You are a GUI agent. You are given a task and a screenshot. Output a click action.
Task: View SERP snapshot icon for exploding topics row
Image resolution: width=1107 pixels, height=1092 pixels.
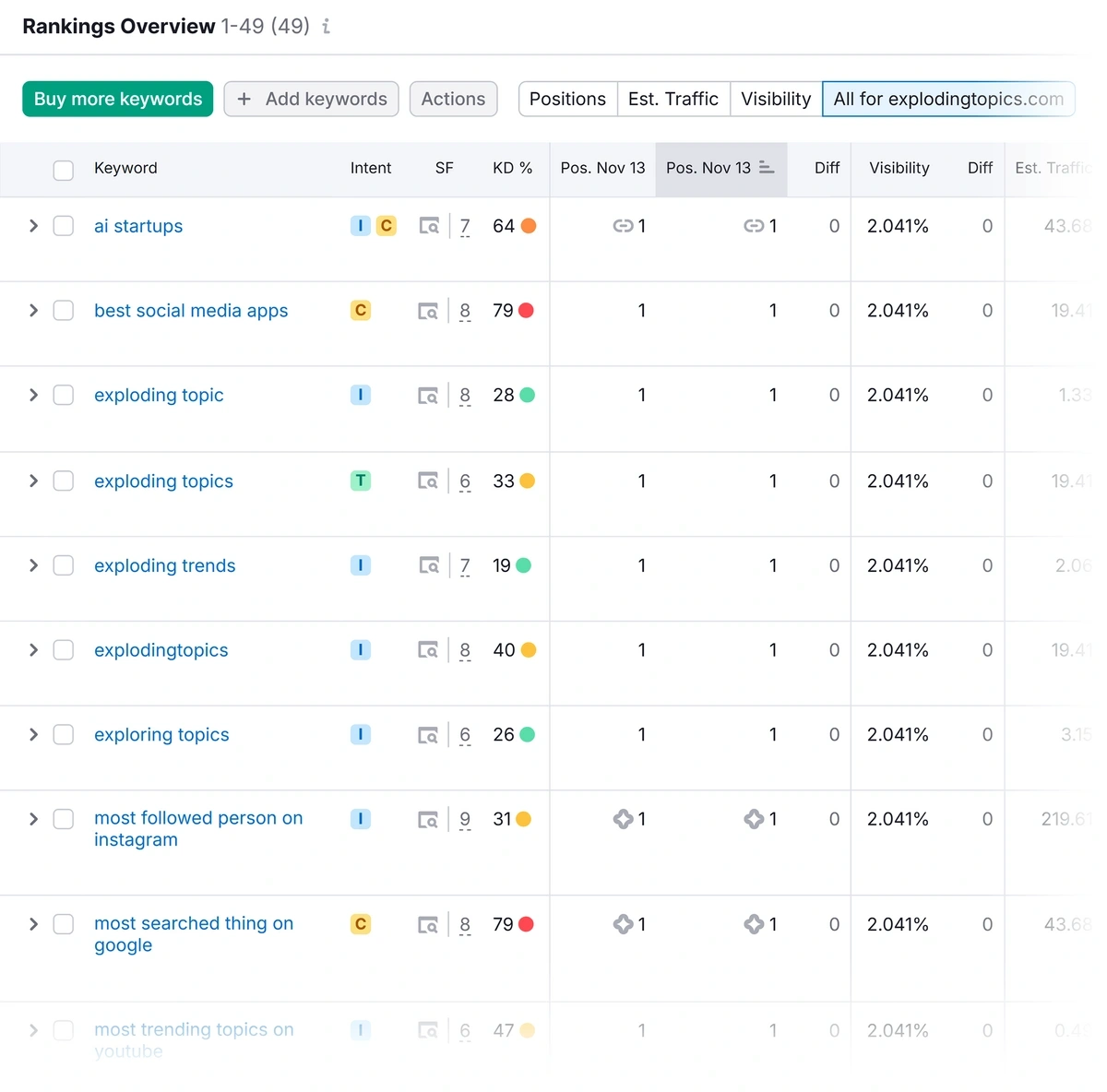click(x=428, y=481)
